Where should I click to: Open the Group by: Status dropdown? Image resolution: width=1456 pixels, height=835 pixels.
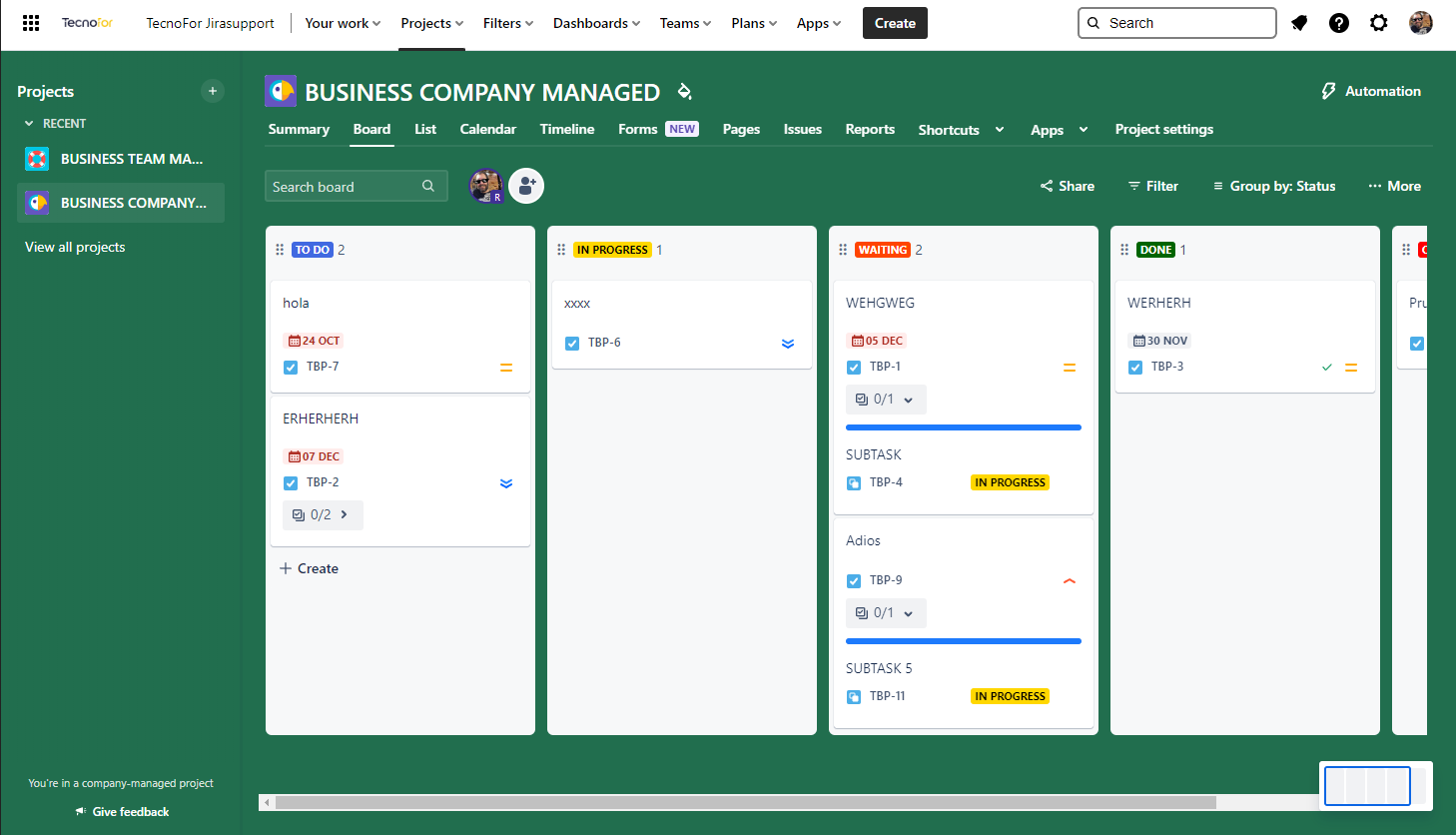[x=1273, y=186]
